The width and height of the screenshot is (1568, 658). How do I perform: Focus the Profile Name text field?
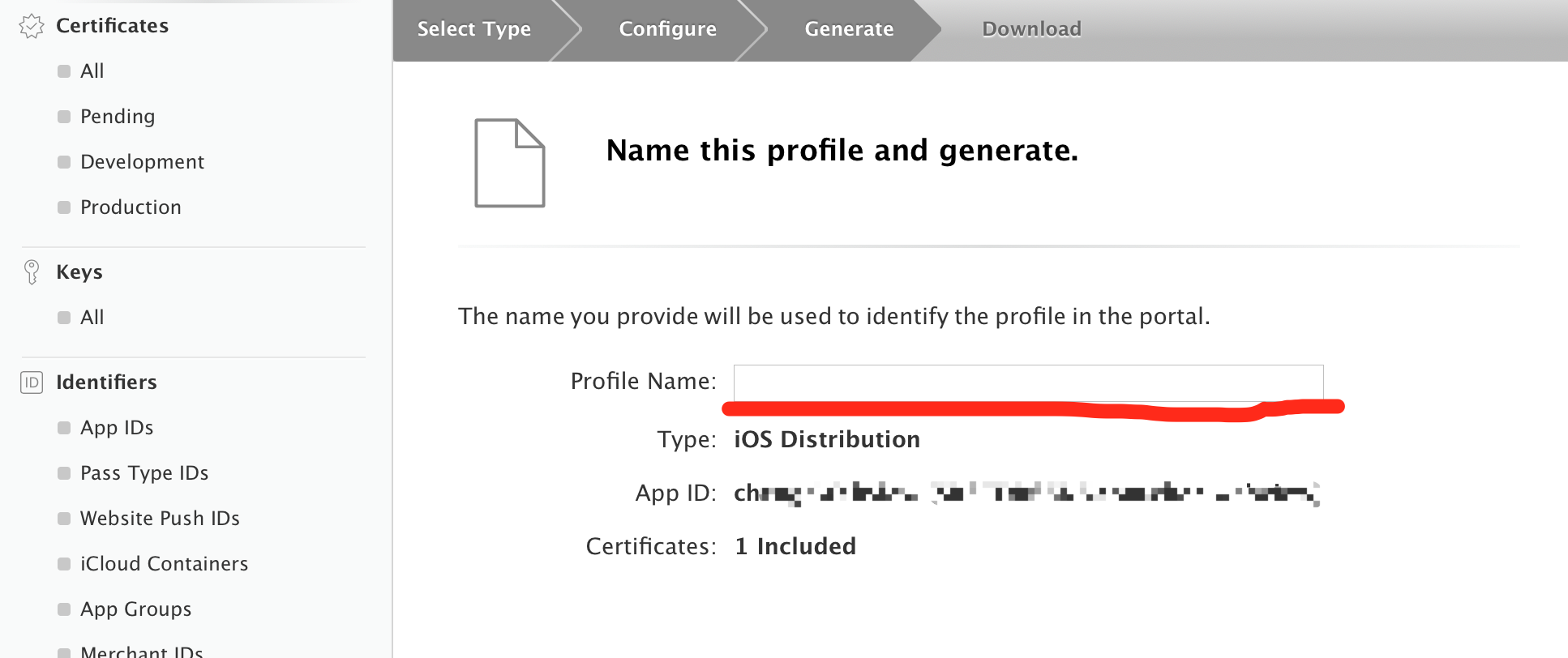[x=1027, y=382]
